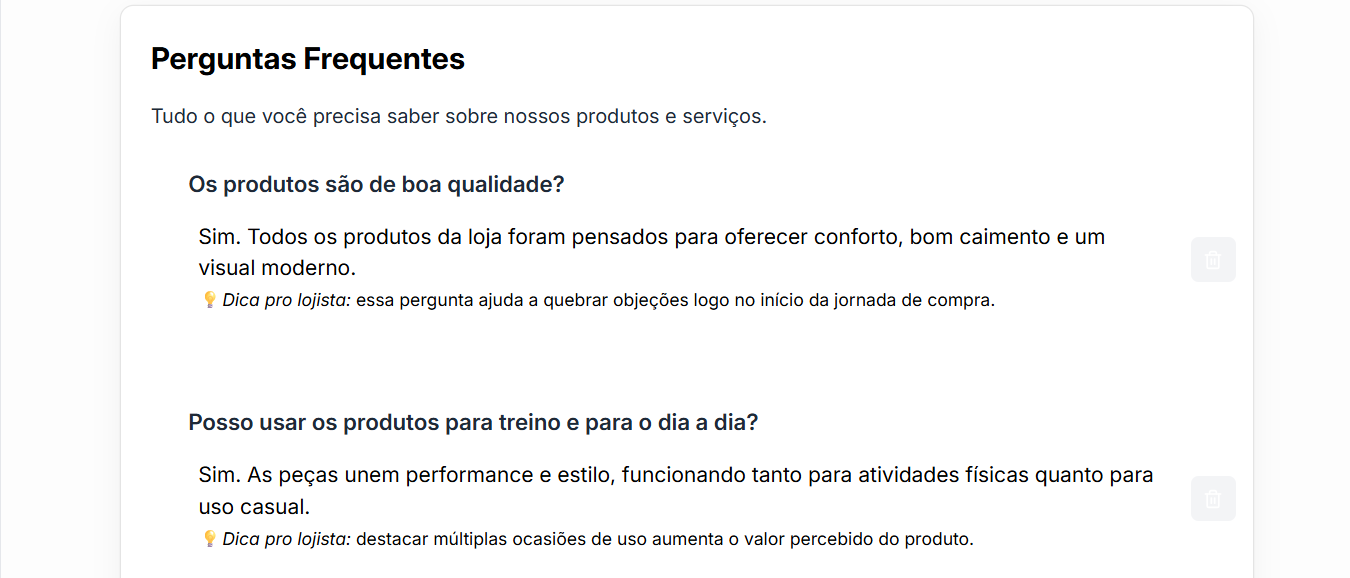Click lightbulb icon beside the múltiplas ocasiões tip
Viewport: 1350px width, 578px height.
(x=209, y=539)
